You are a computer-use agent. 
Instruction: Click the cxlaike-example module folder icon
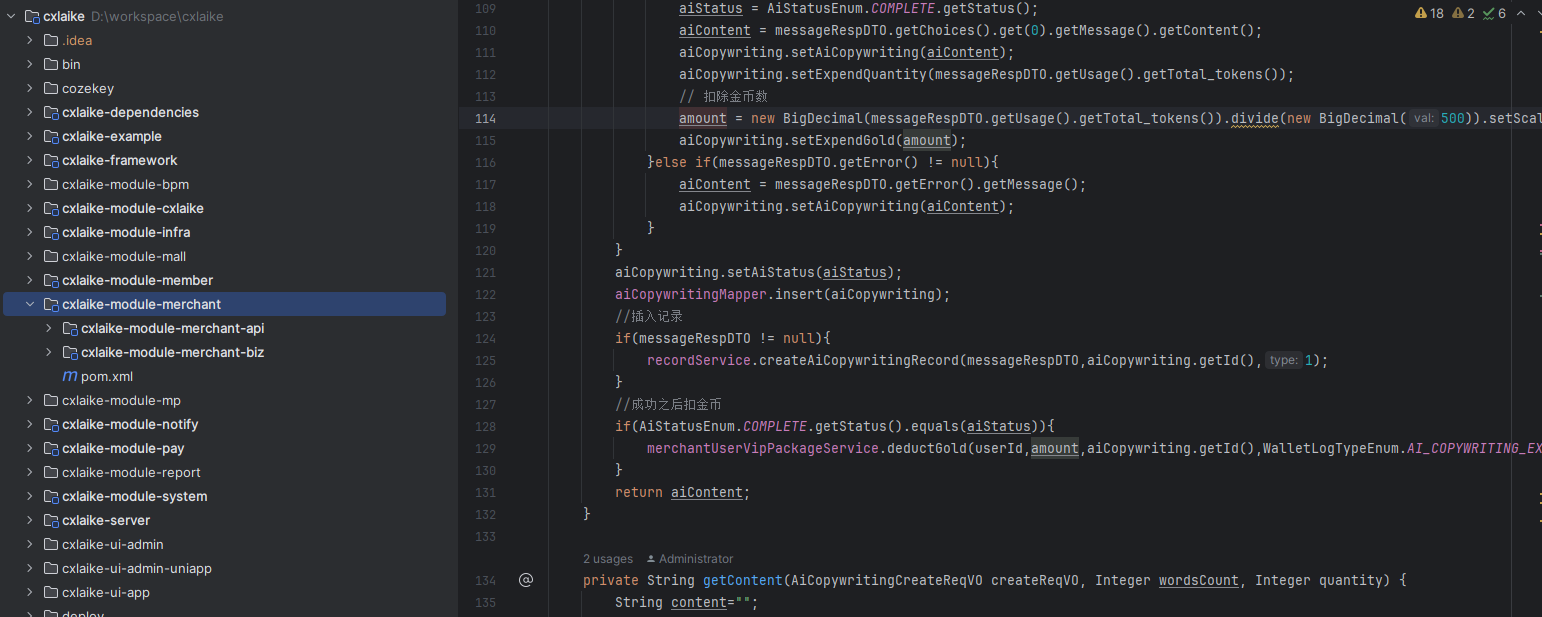pyautogui.click(x=51, y=136)
